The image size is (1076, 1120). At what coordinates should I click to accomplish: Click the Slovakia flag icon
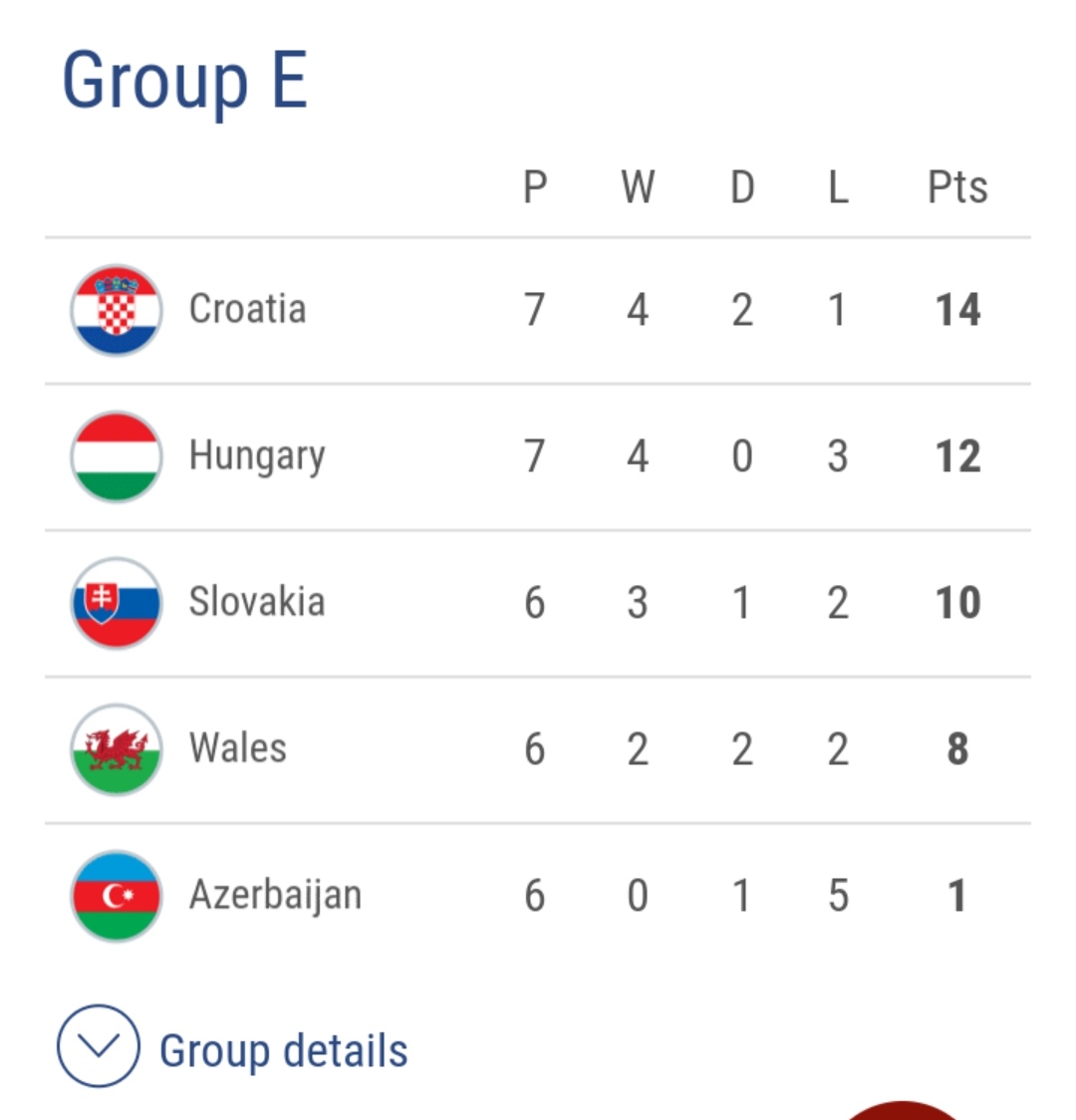point(117,603)
